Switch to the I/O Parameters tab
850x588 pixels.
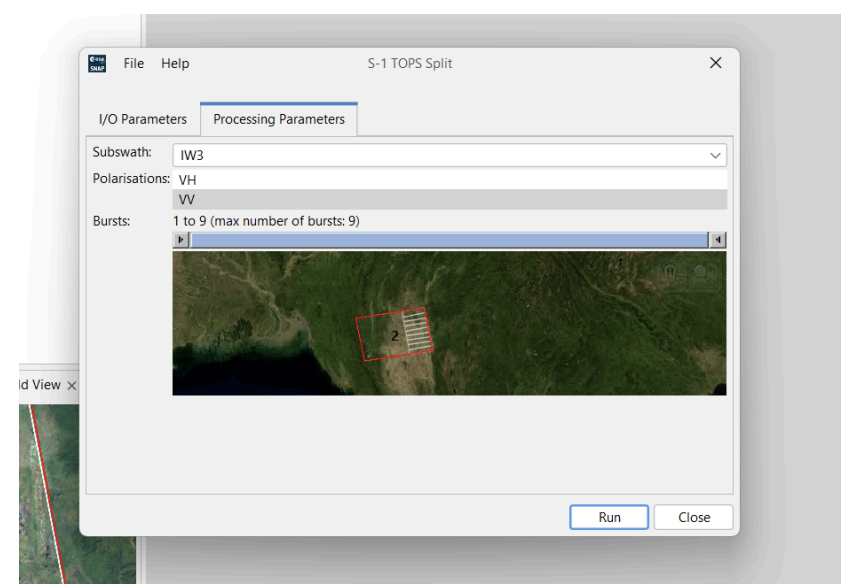pyautogui.click(x=142, y=118)
